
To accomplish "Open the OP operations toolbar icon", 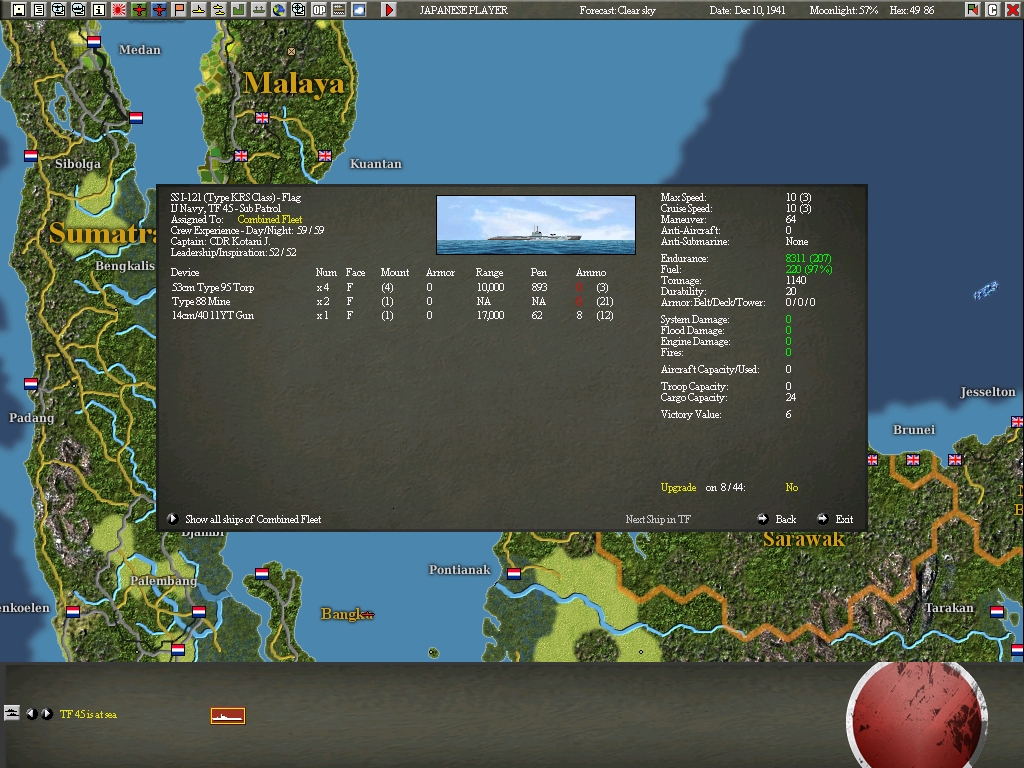I will point(319,10).
